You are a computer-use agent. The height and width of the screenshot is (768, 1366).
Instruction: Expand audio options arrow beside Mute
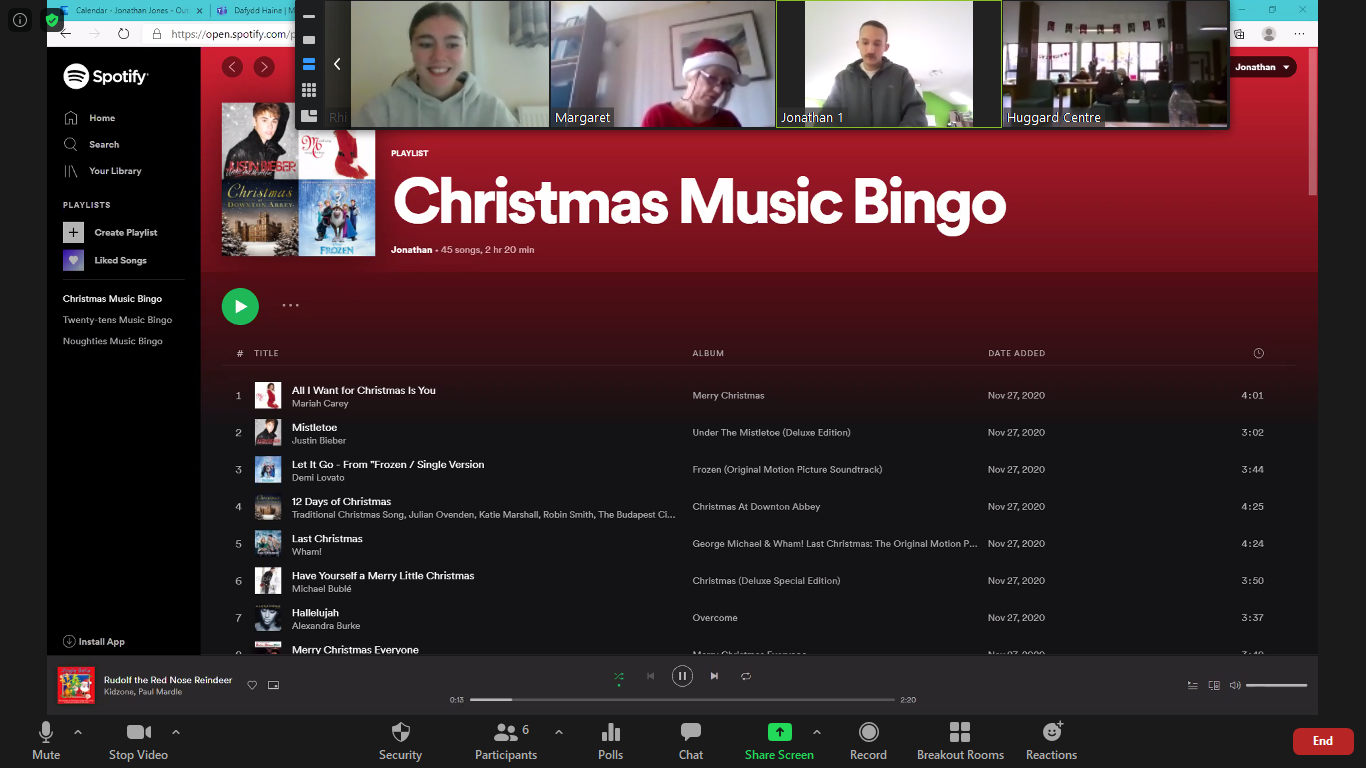78,732
